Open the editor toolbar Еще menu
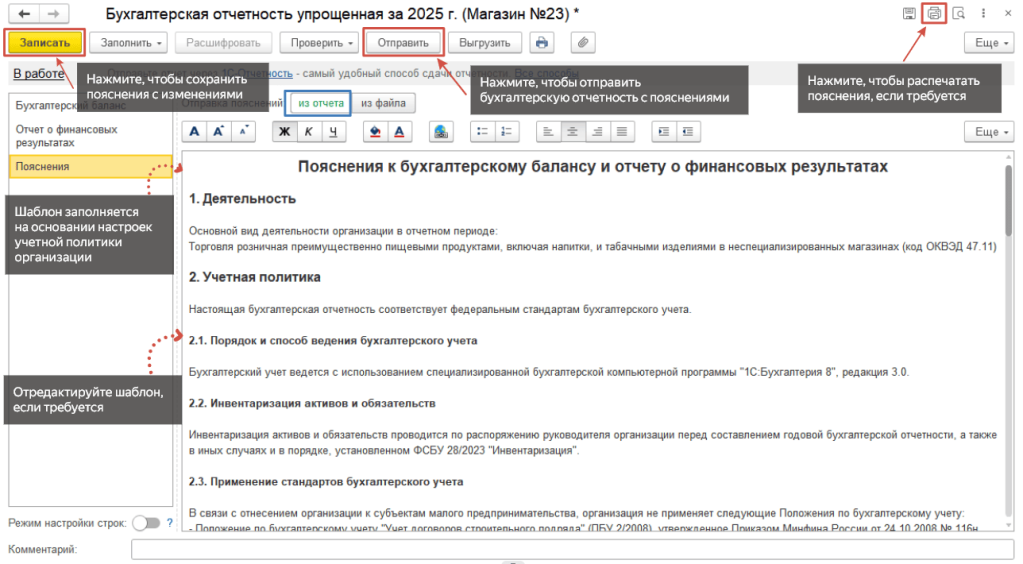The image size is (1023, 564). (989, 132)
